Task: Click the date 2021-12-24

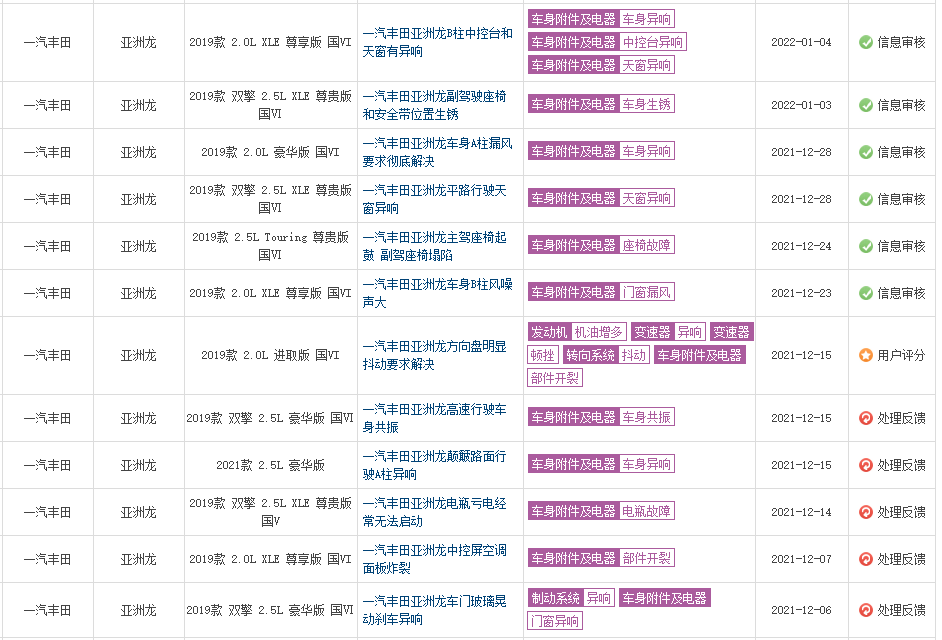Action: tap(801, 246)
